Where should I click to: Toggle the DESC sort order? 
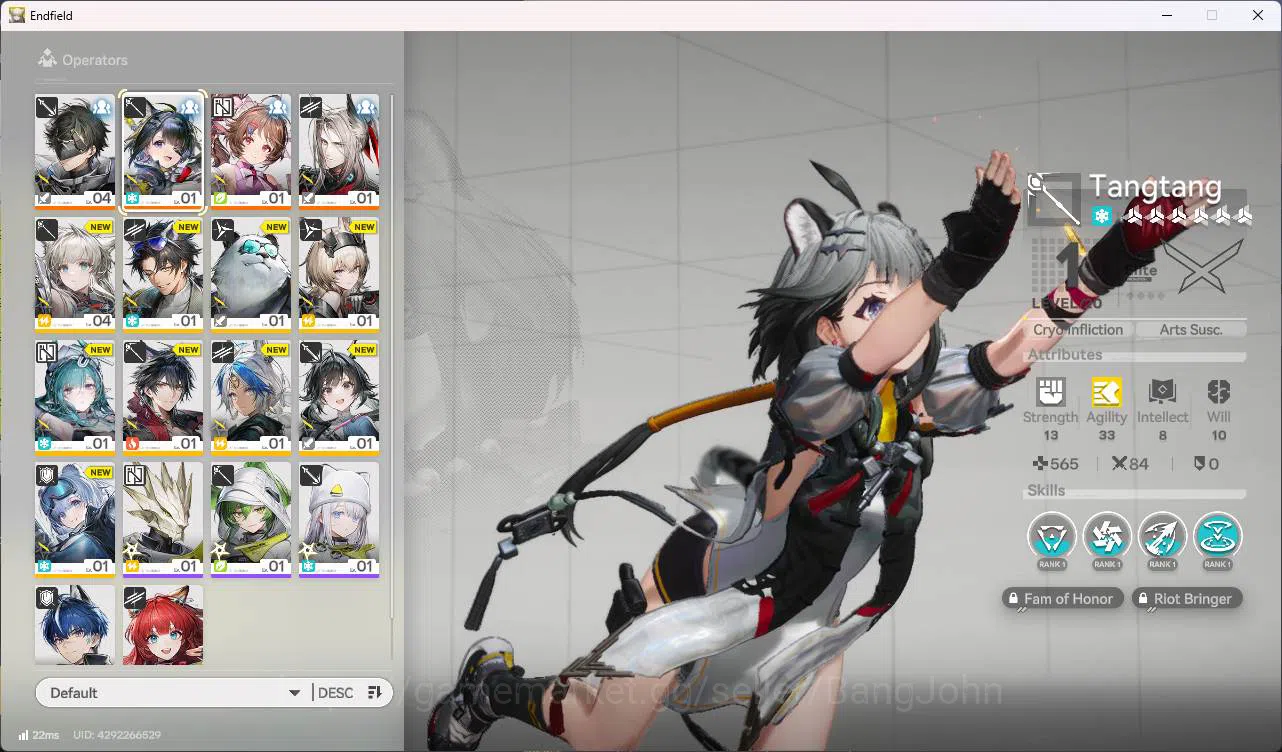click(349, 693)
